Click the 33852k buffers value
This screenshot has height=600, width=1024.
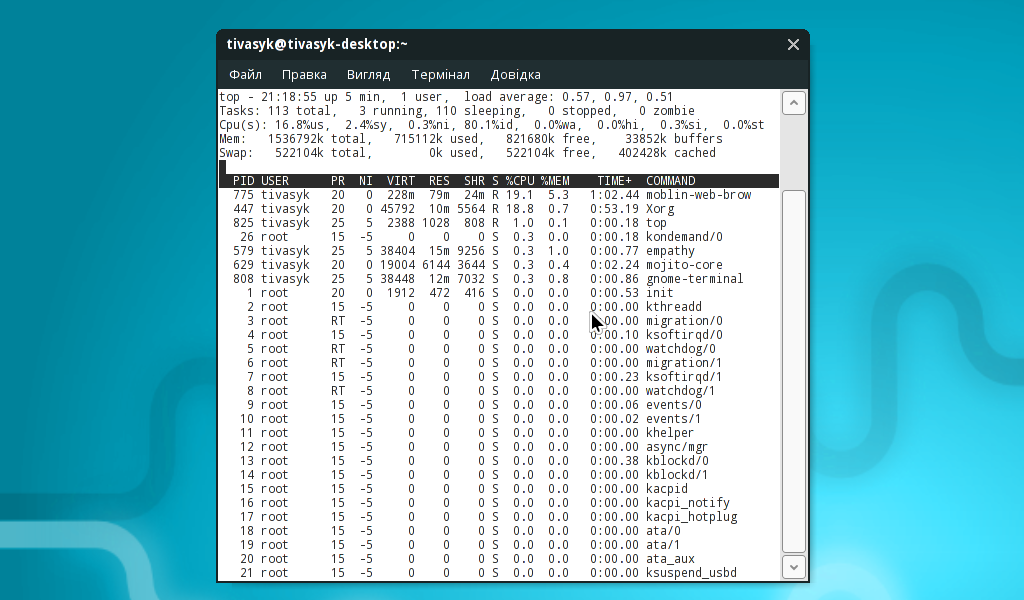(x=674, y=139)
